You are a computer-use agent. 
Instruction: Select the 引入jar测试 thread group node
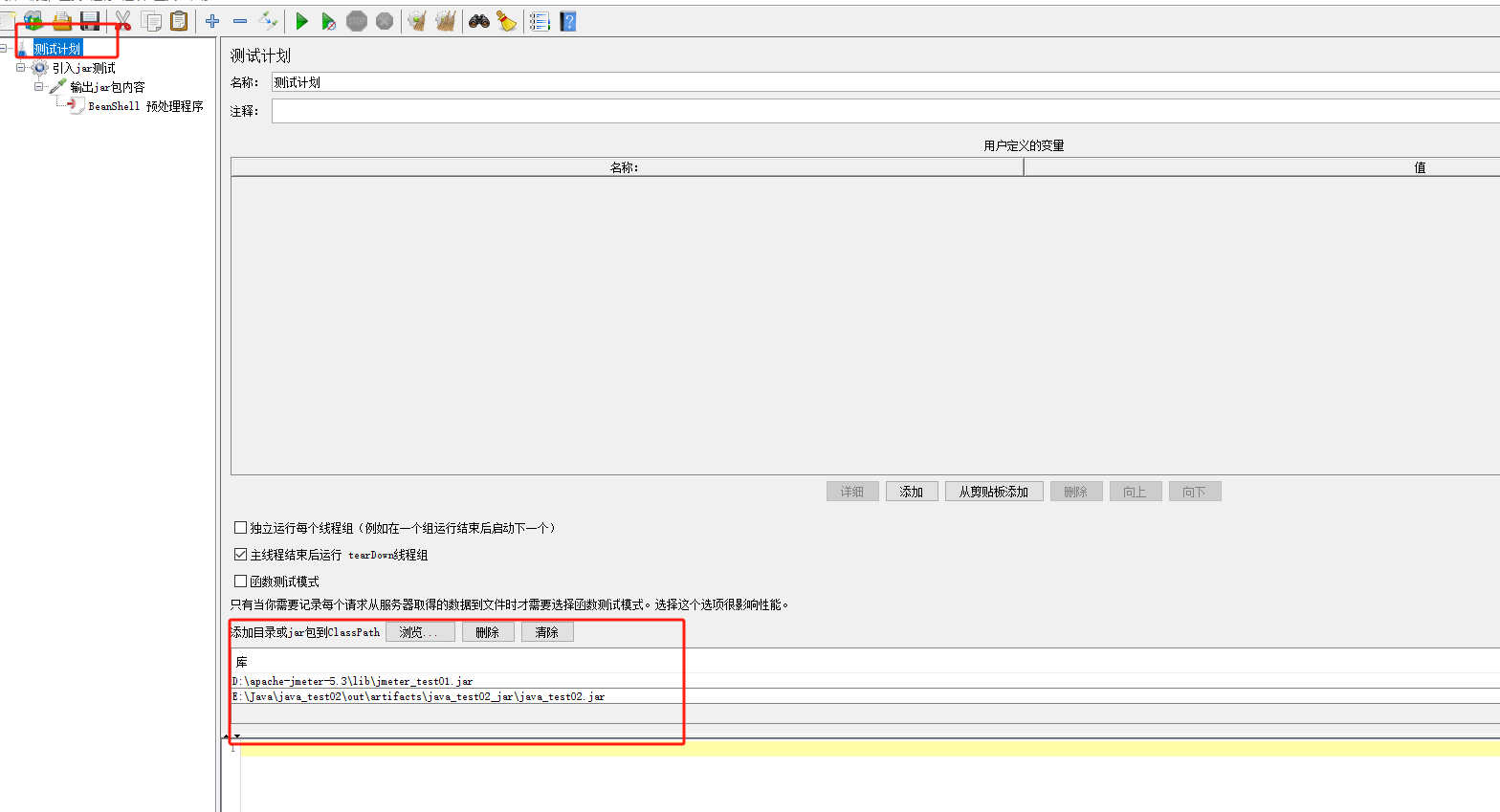[x=84, y=68]
